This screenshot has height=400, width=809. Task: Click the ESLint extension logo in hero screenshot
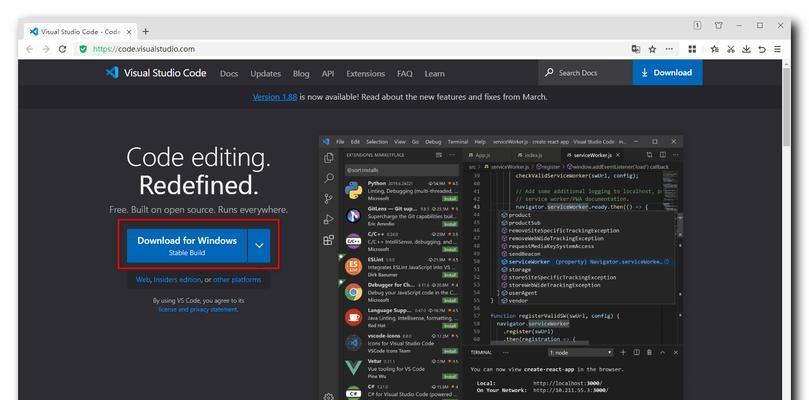coord(353,266)
